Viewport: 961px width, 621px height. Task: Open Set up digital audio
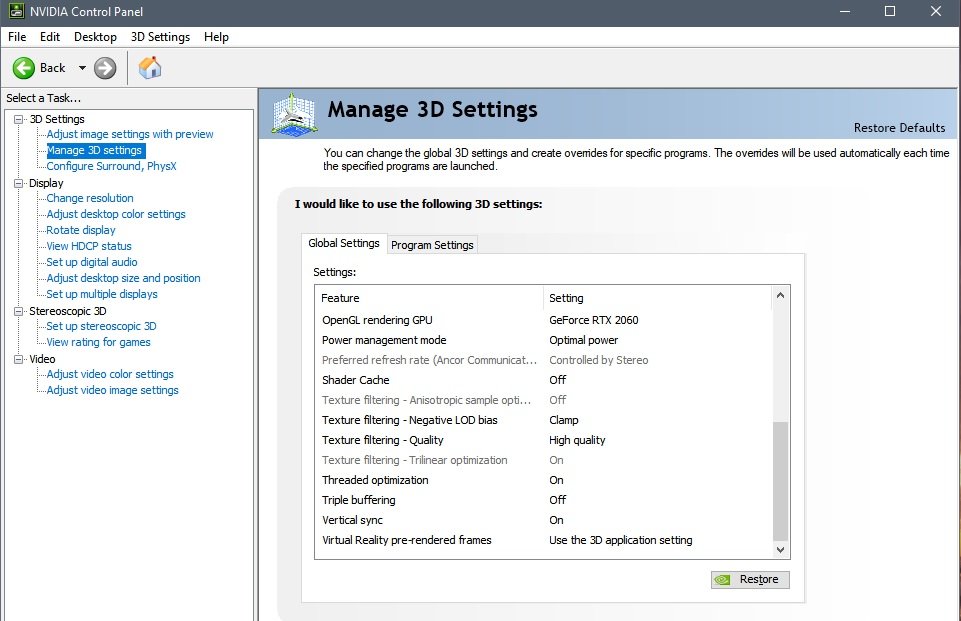pos(92,262)
